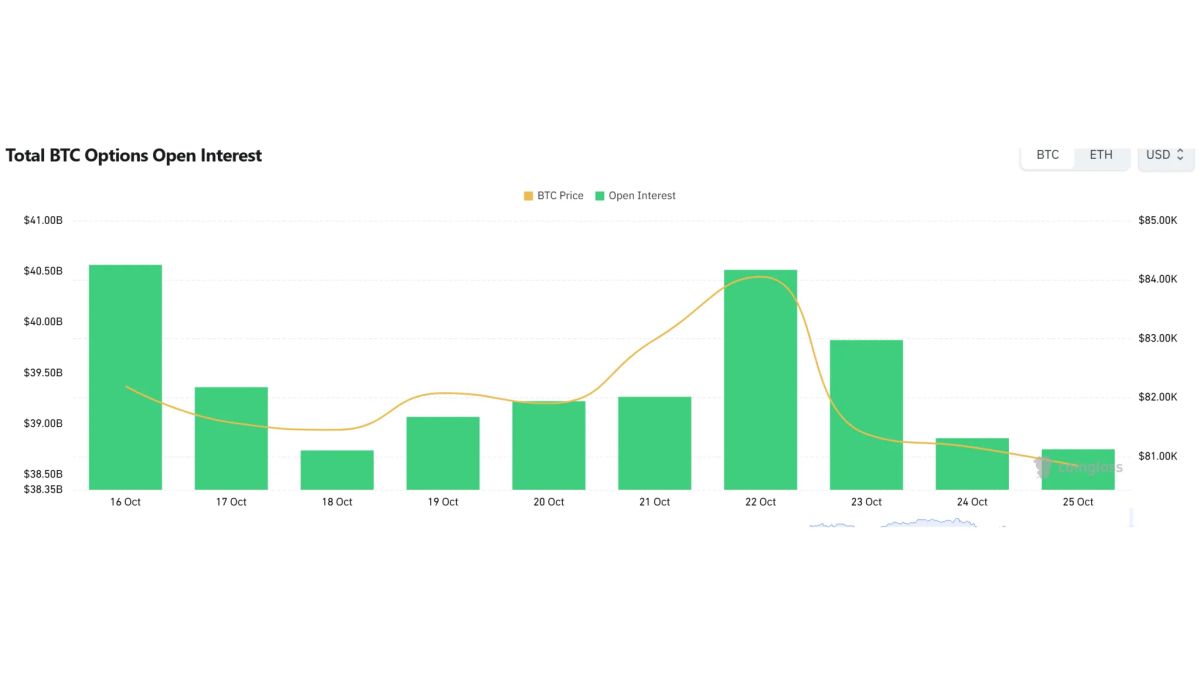Select the 21 Oct open interest bar

pos(655,443)
